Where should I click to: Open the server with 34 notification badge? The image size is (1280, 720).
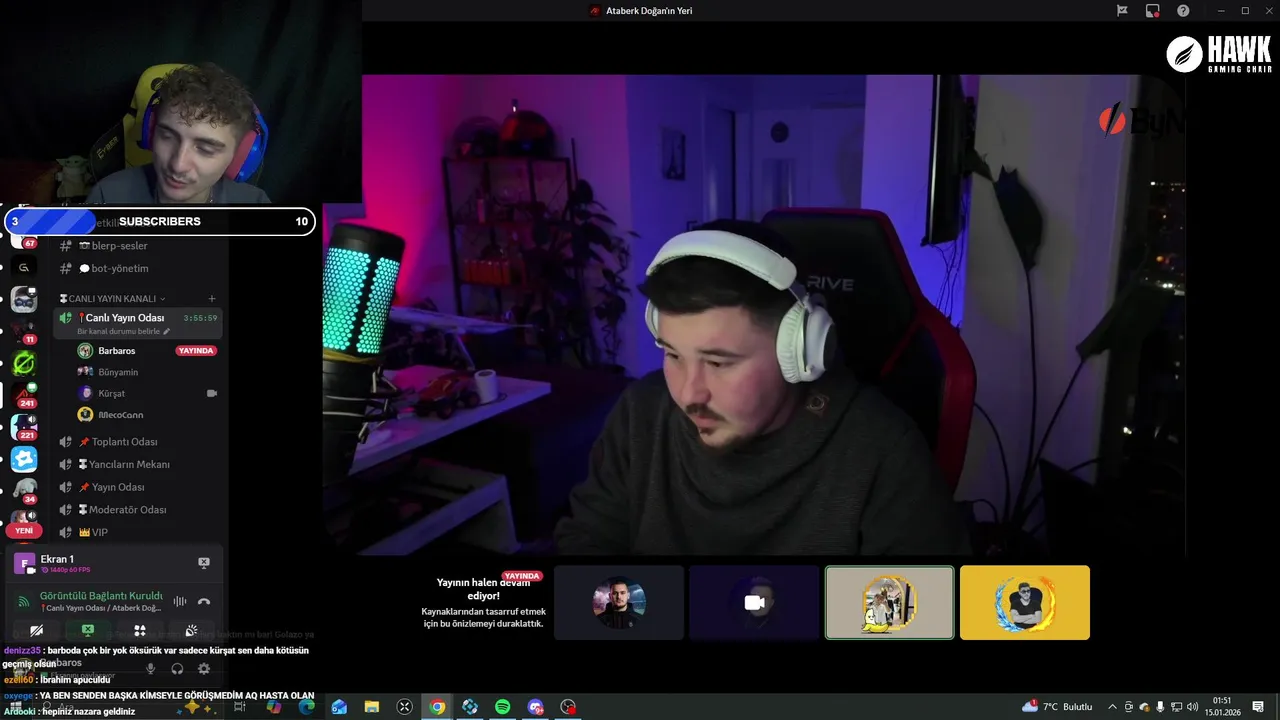24,491
